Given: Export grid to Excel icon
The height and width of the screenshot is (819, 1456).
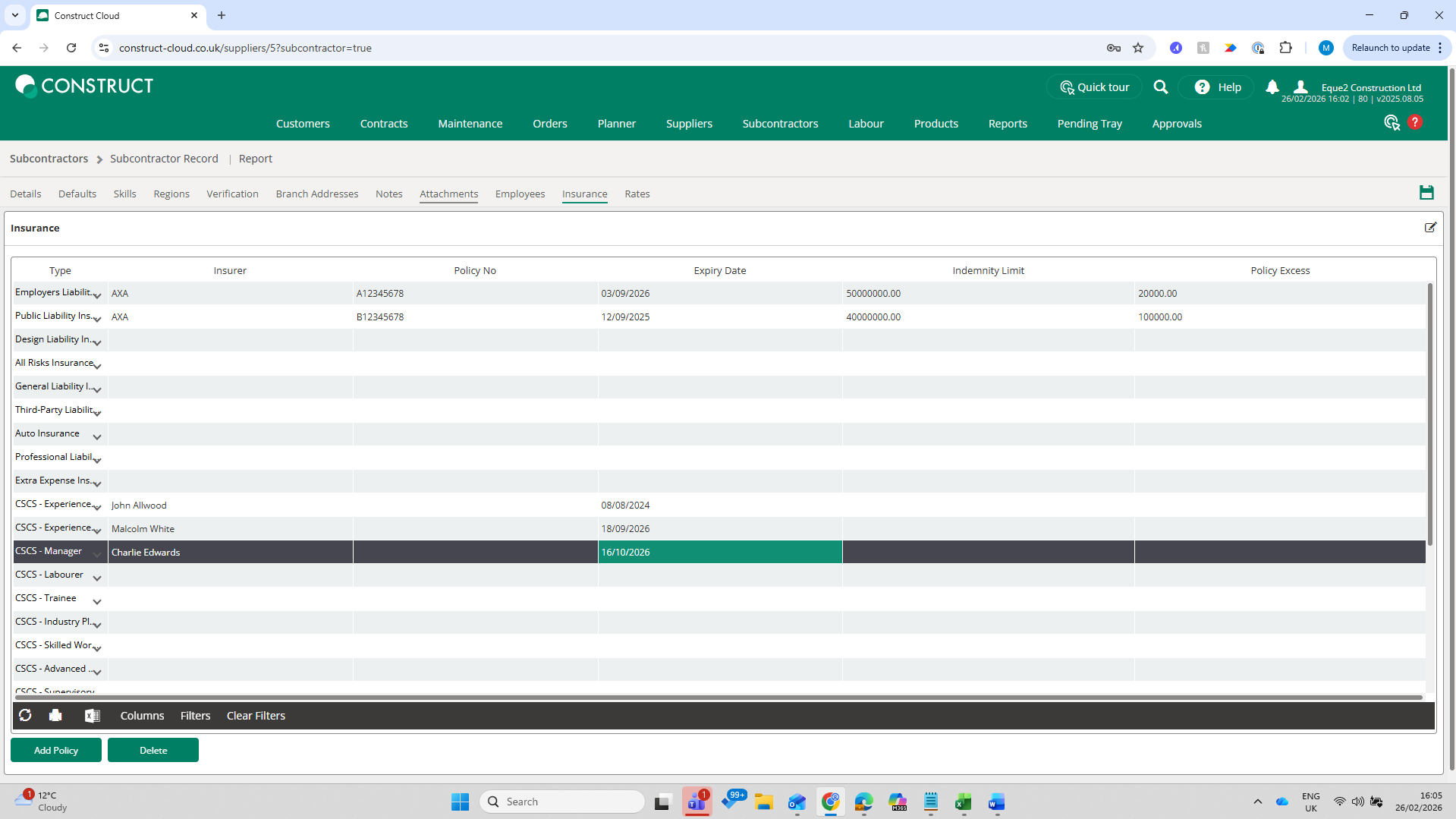Looking at the screenshot, I should [93, 716].
